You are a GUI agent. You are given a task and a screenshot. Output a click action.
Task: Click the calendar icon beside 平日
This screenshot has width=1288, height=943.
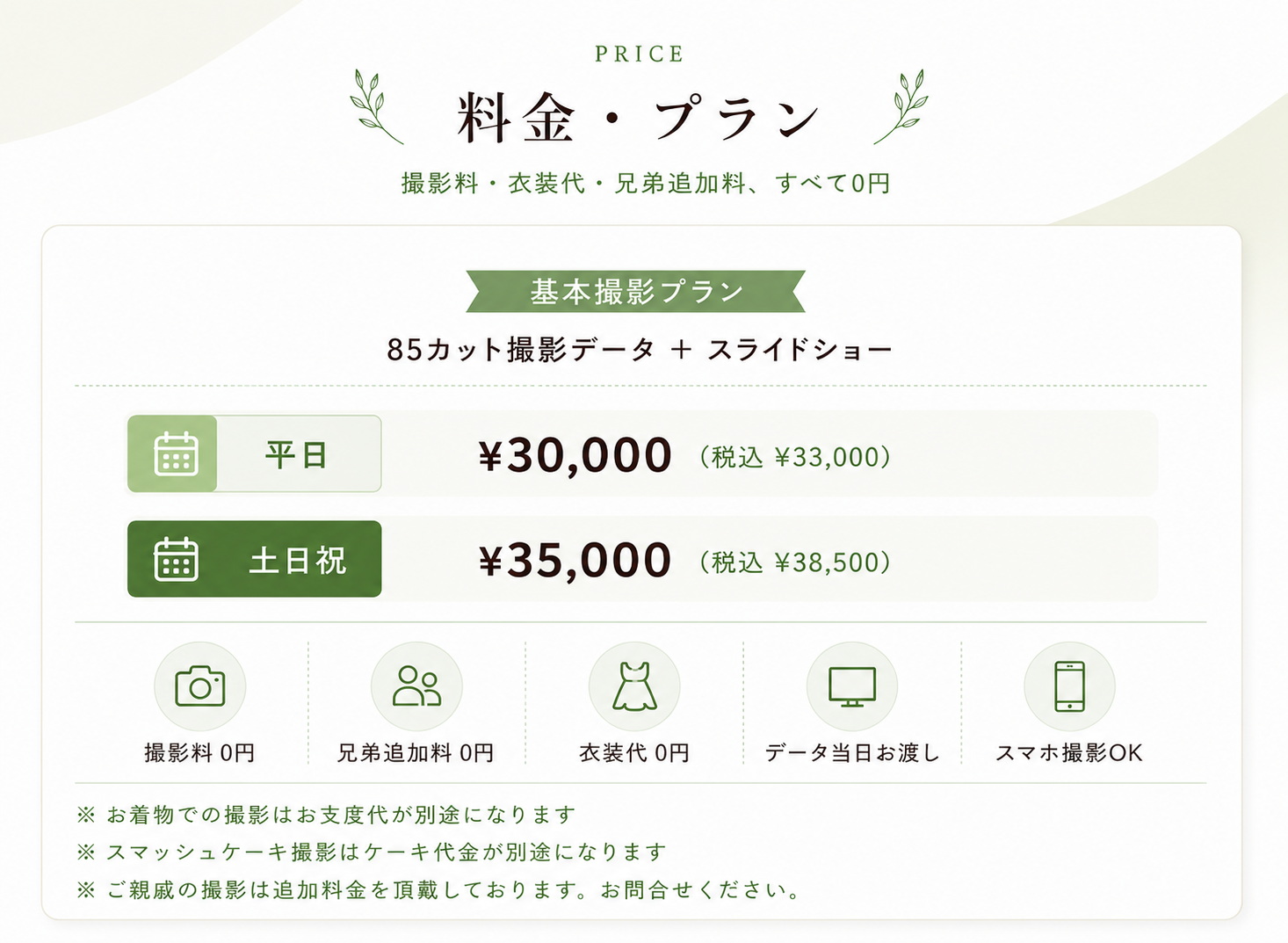click(x=176, y=454)
